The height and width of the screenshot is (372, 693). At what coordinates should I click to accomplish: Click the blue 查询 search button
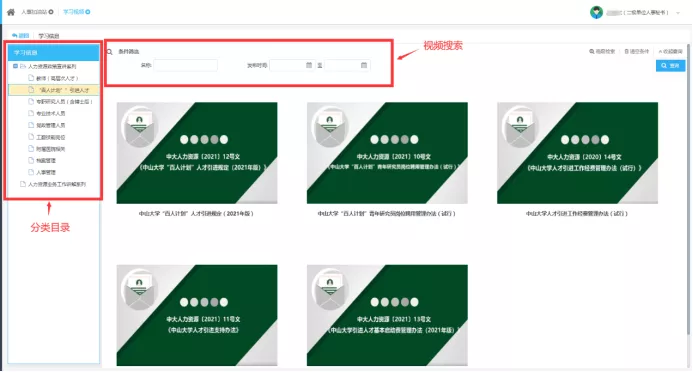click(x=670, y=65)
